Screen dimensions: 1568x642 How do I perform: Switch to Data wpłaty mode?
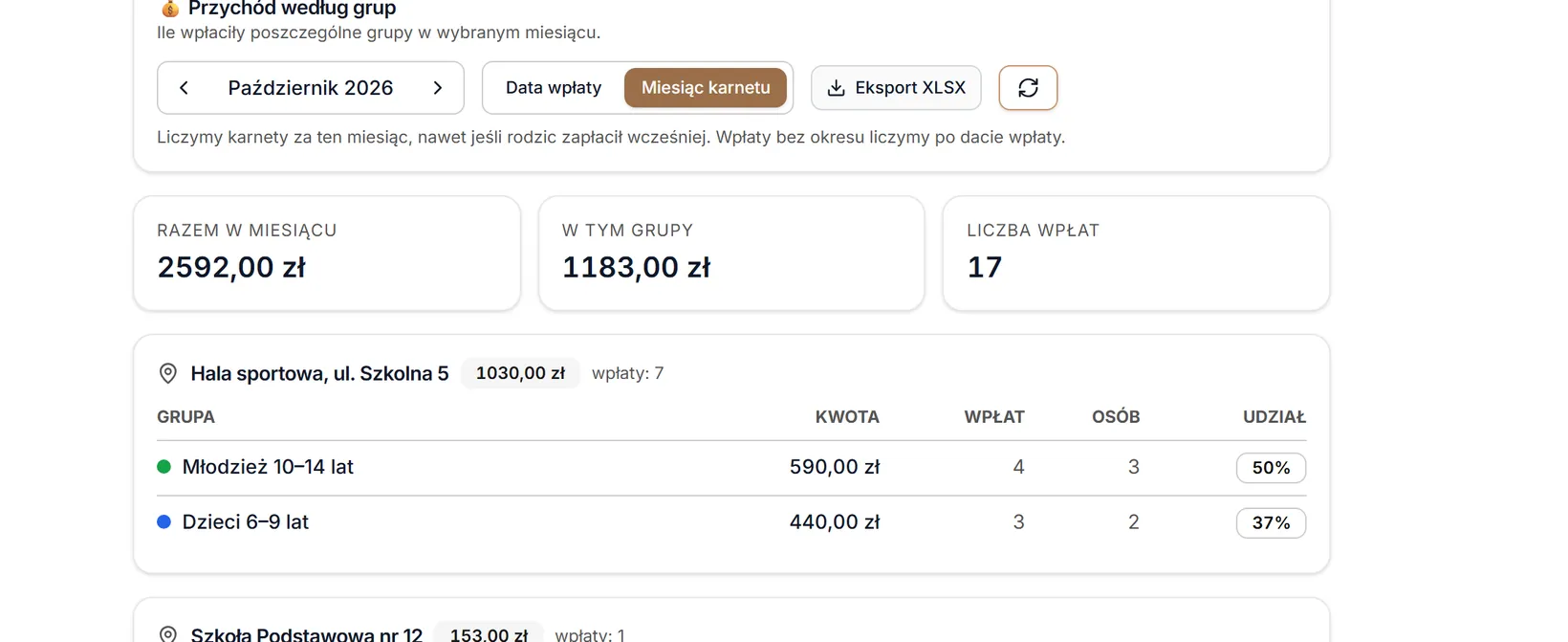click(554, 88)
